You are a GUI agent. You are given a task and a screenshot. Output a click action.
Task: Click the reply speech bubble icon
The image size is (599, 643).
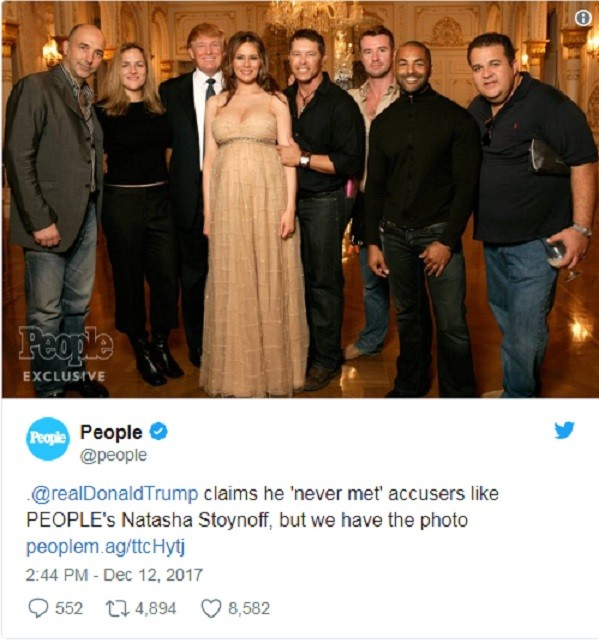[x=38, y=608]
